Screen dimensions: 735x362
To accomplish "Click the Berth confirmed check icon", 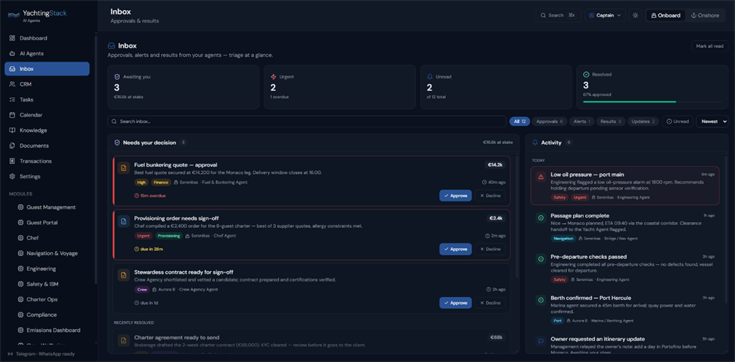I will tap(541, 300).
